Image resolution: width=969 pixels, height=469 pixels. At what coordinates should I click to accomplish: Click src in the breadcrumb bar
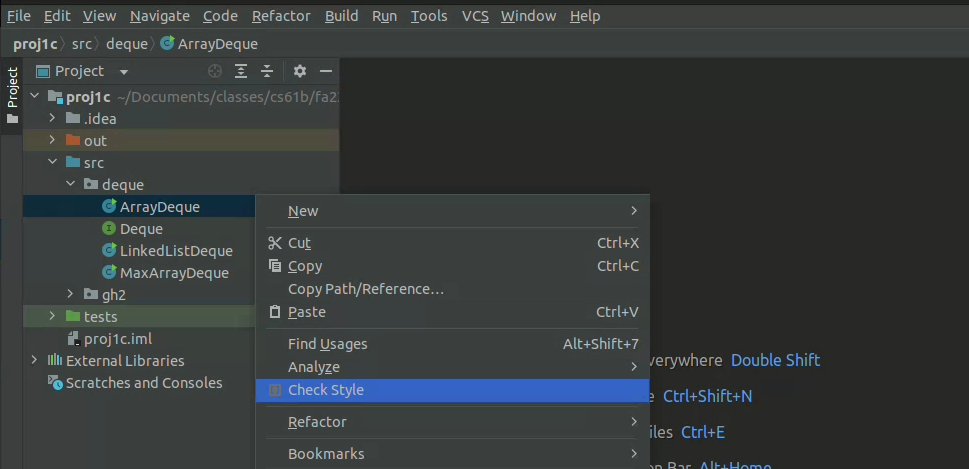coord(82,44)
